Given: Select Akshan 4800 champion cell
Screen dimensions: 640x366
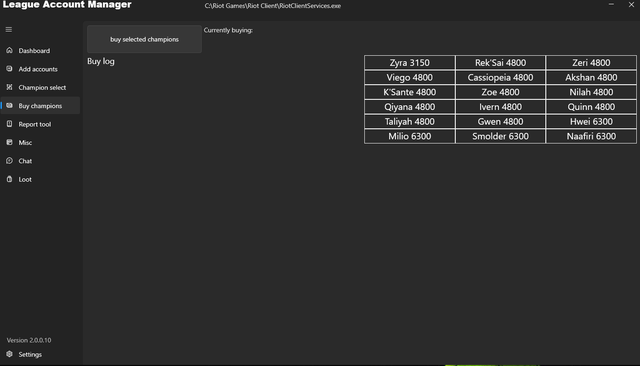Looking at the screenshot, I should coord(591,77).
